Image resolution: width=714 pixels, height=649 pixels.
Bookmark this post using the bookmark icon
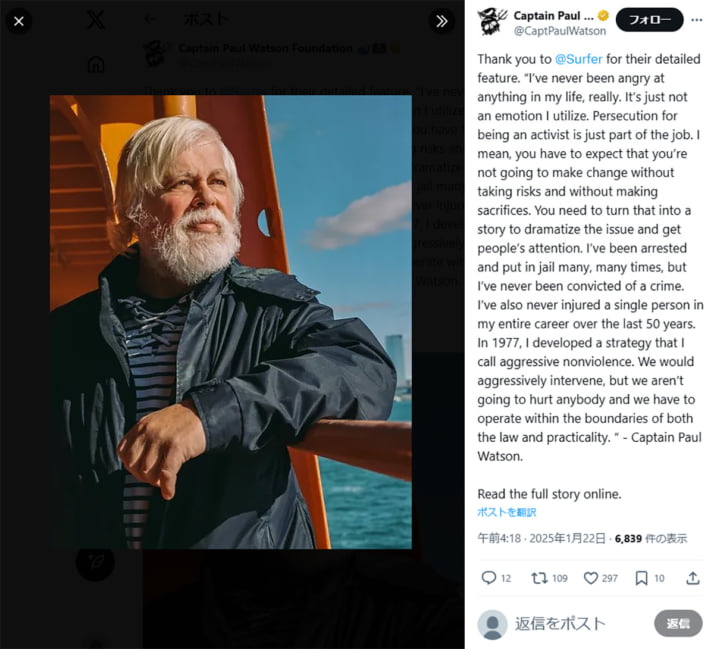point(642,578)
